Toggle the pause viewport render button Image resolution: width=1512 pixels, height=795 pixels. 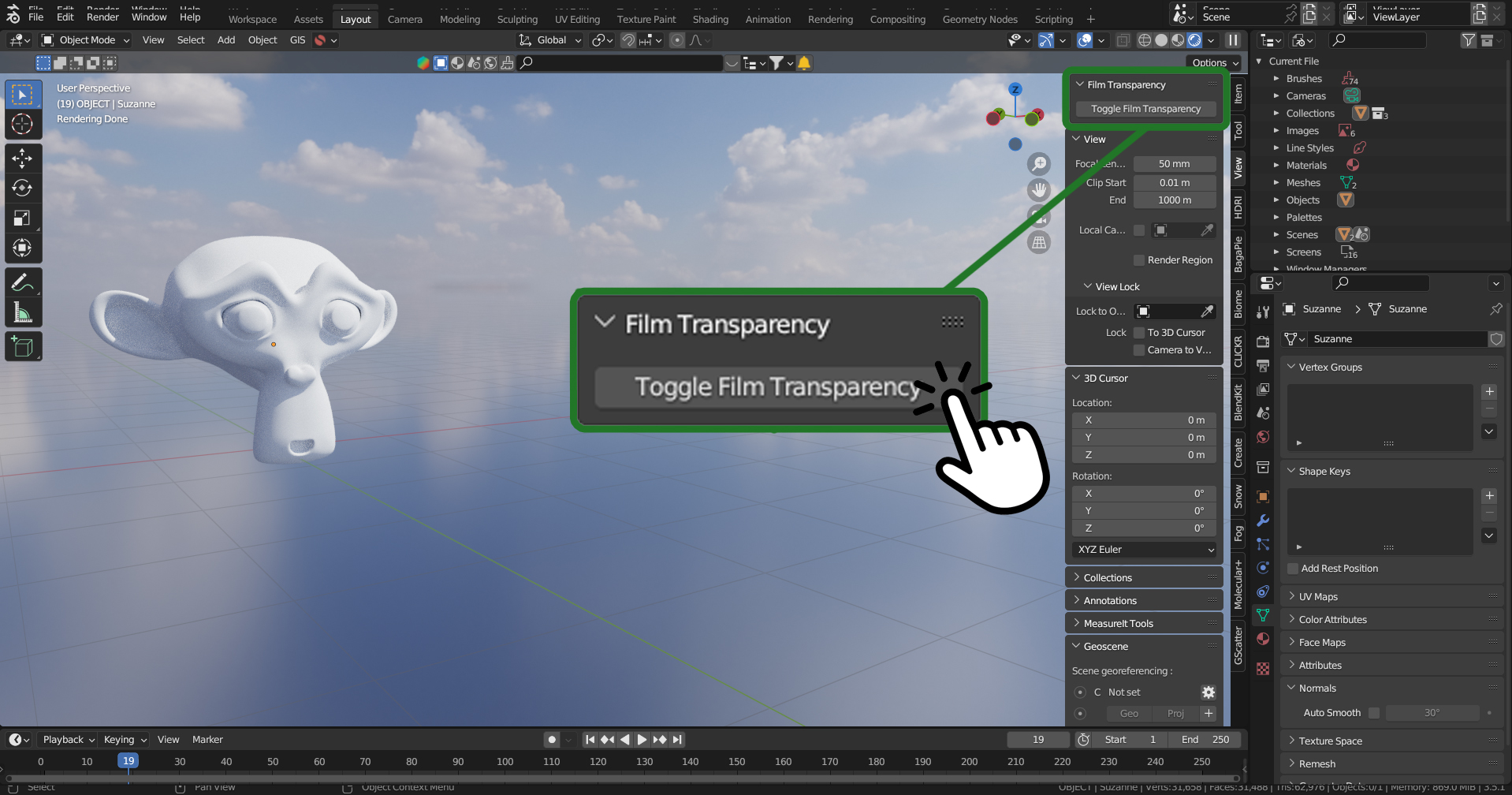tap(1233, 40)
